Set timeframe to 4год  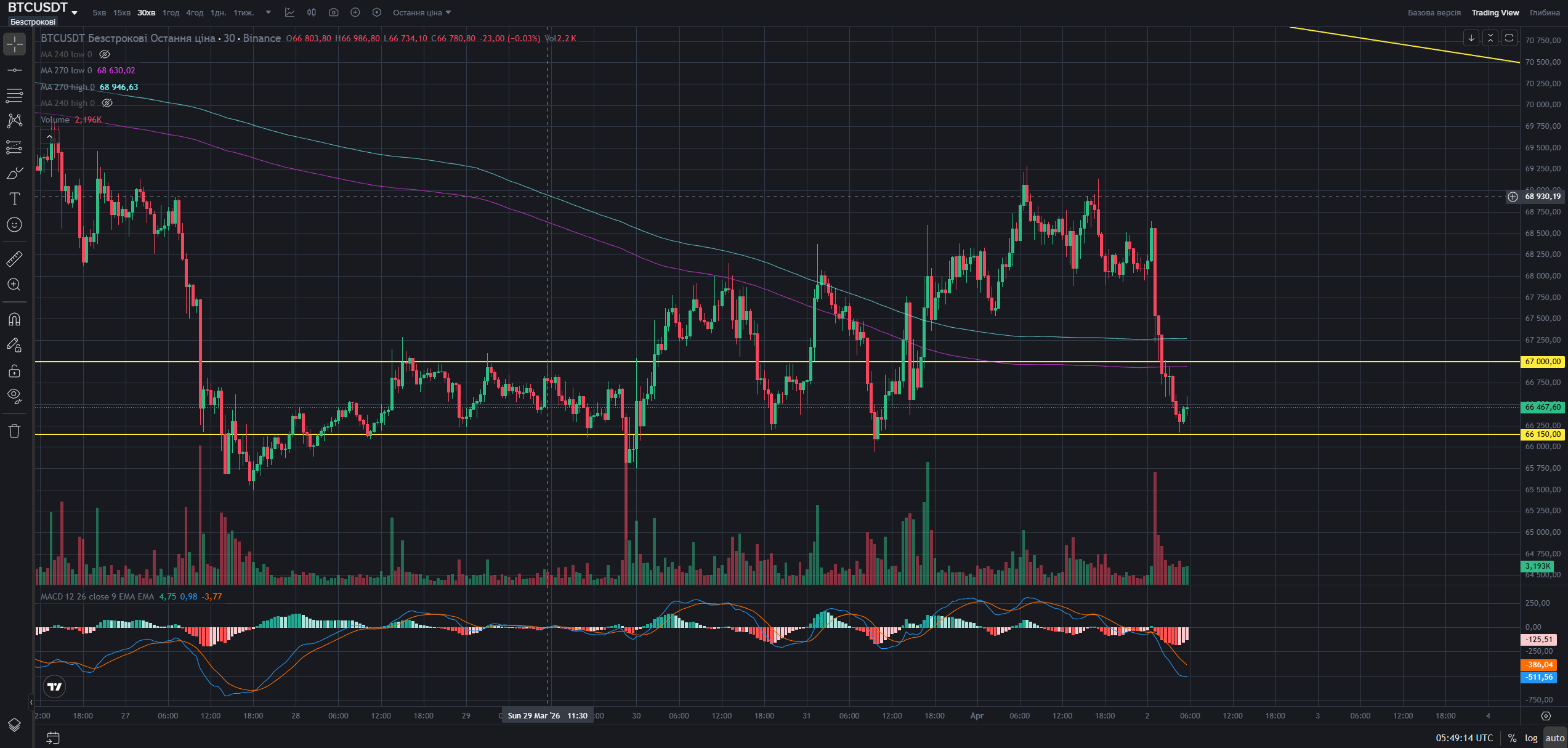coord(195,12)
